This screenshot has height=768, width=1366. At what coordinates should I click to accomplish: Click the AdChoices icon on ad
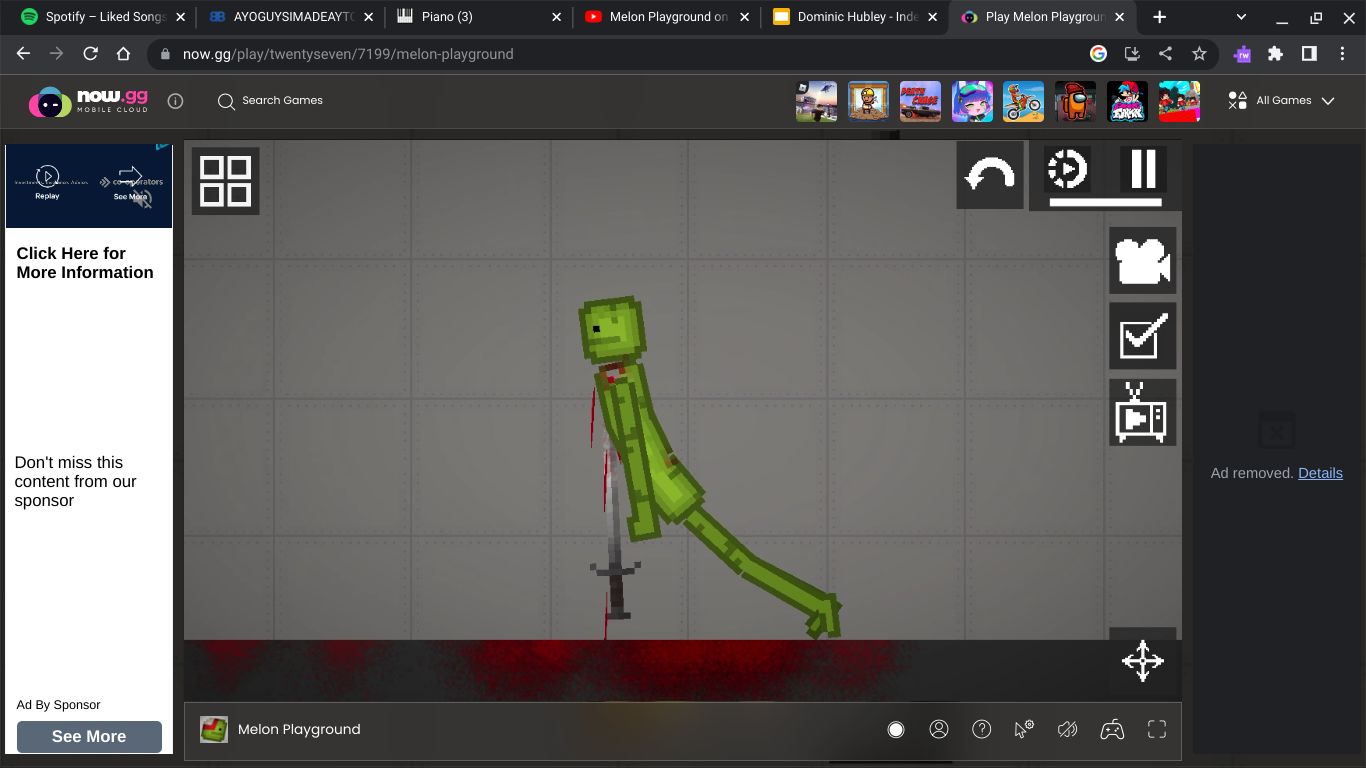pyautogui.click(x=163, y=148)
